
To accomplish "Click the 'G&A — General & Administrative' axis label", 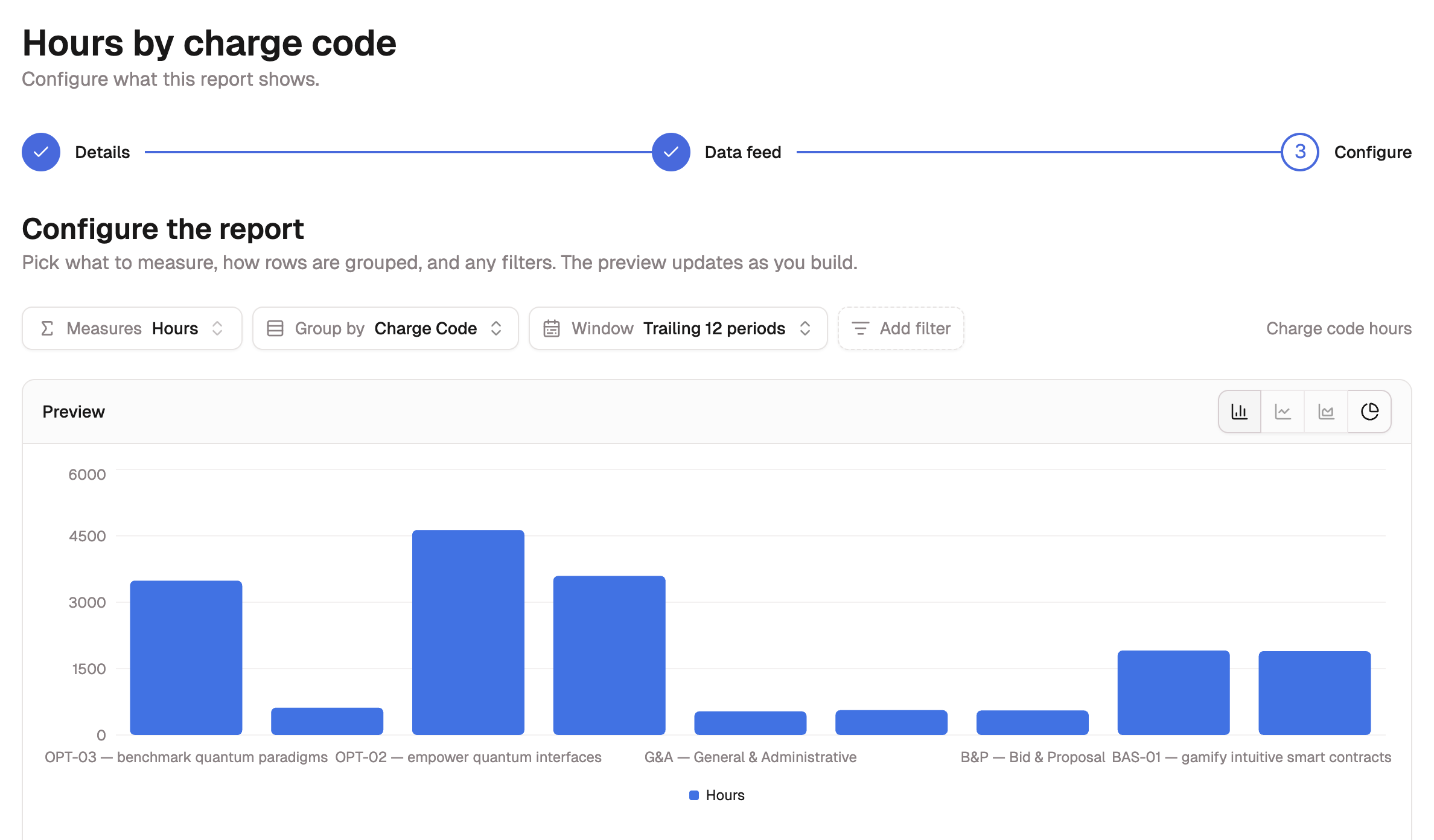I will (x=750, y=757).
